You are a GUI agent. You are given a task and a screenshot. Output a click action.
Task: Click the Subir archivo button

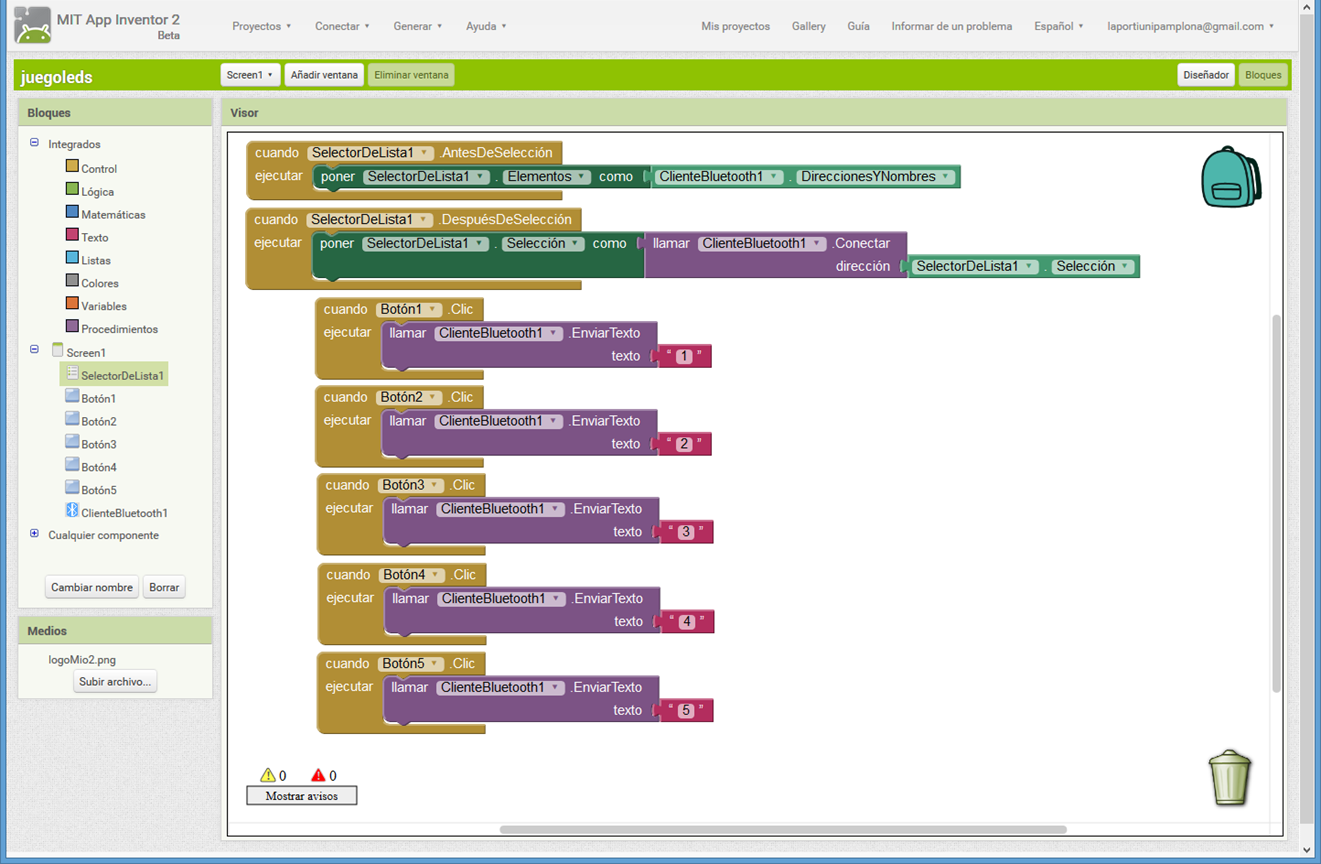[x=115, y=682]
